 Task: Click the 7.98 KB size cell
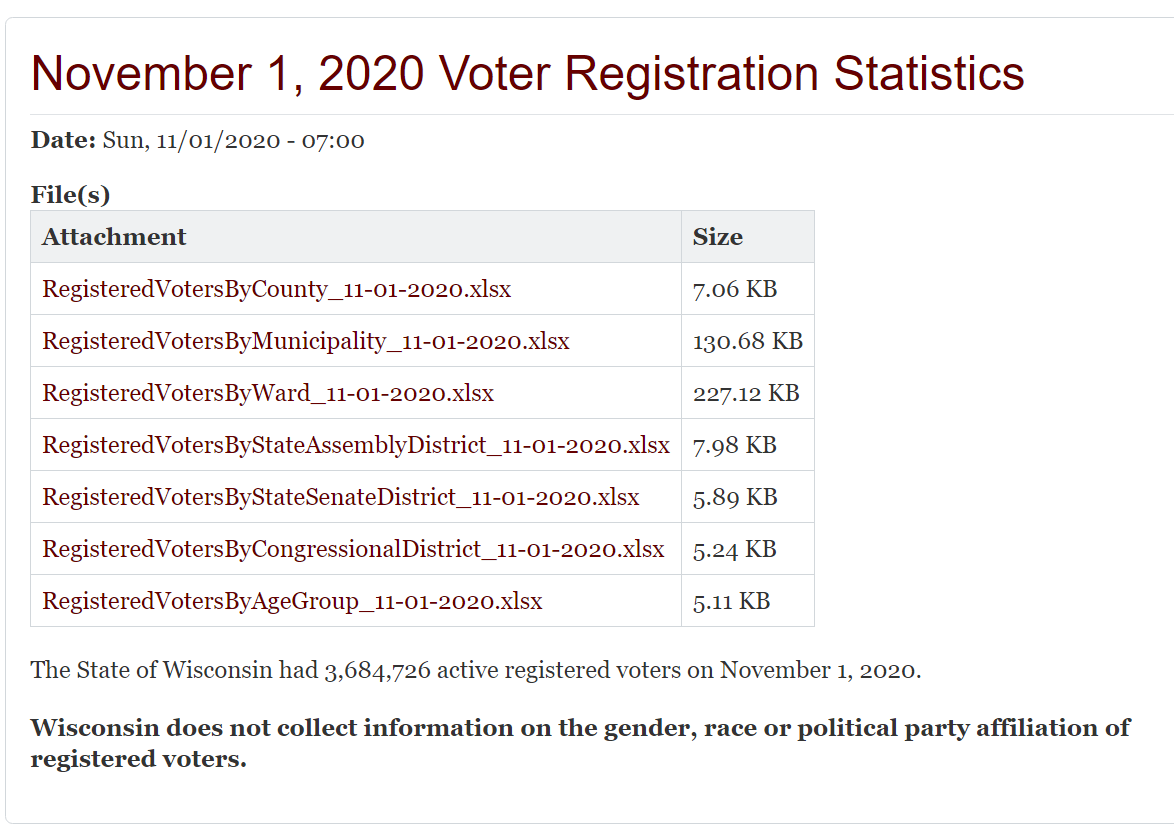click(x=734, y=446)
